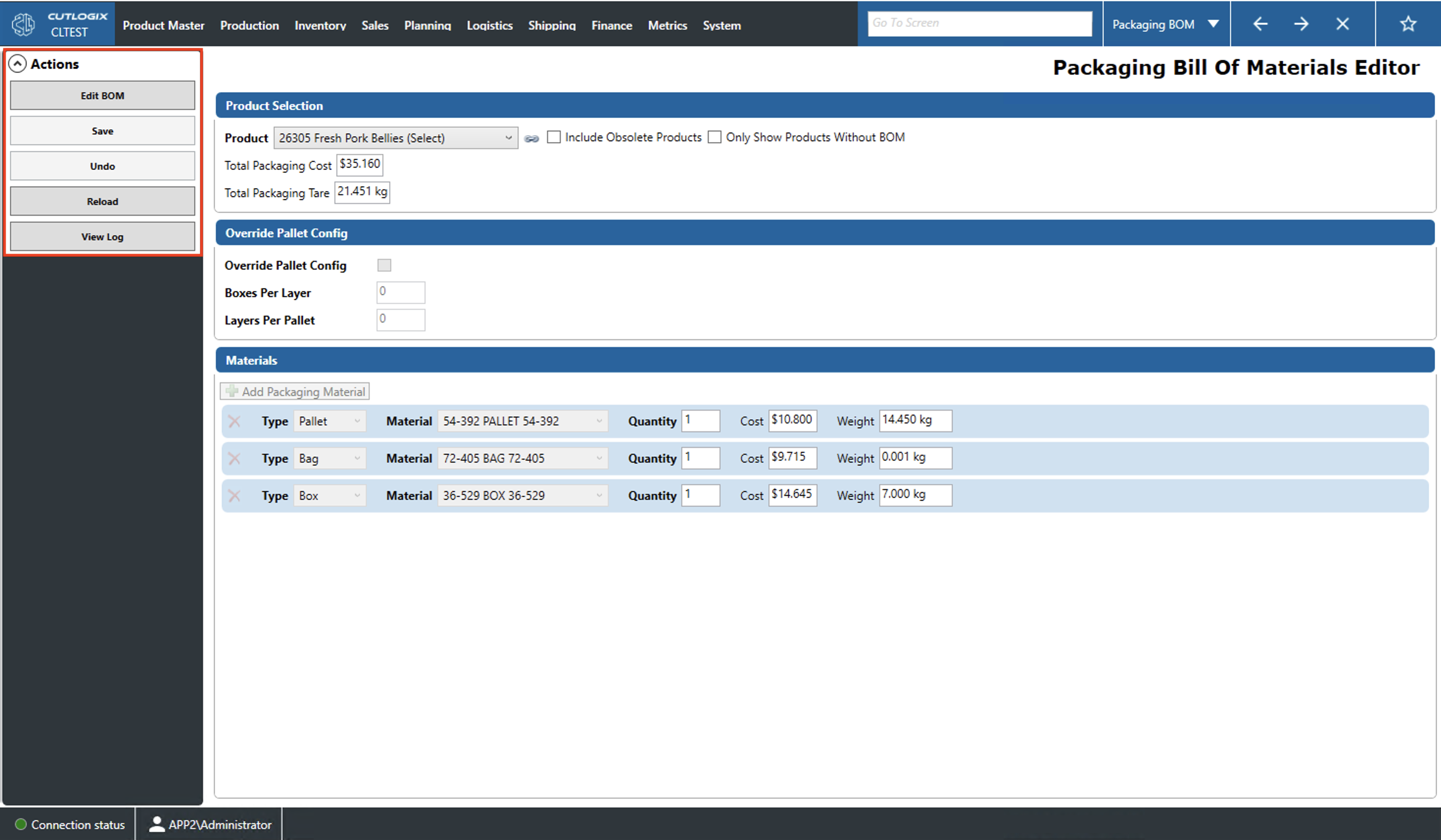
Task: Open the Metrics menu
Action: click(x=668, y=25)
